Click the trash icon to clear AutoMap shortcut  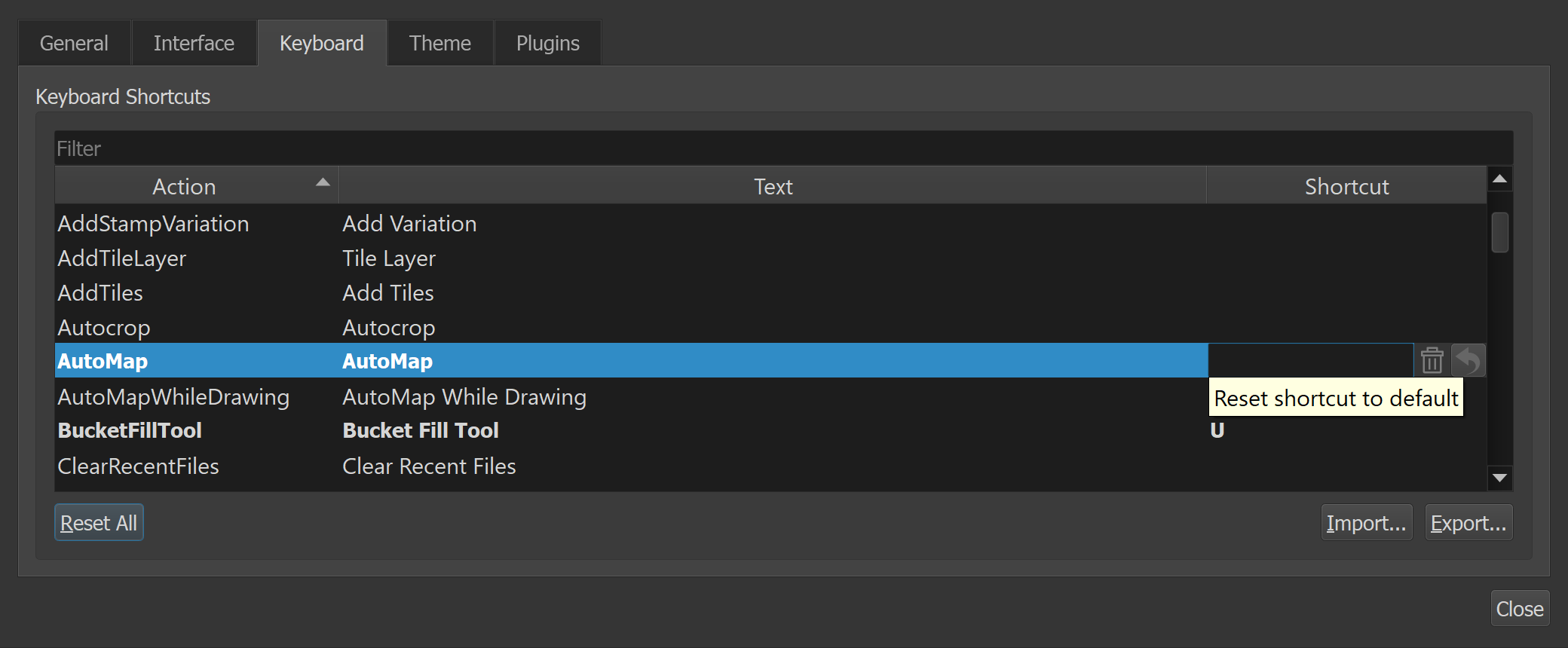tap(1432, 360)
